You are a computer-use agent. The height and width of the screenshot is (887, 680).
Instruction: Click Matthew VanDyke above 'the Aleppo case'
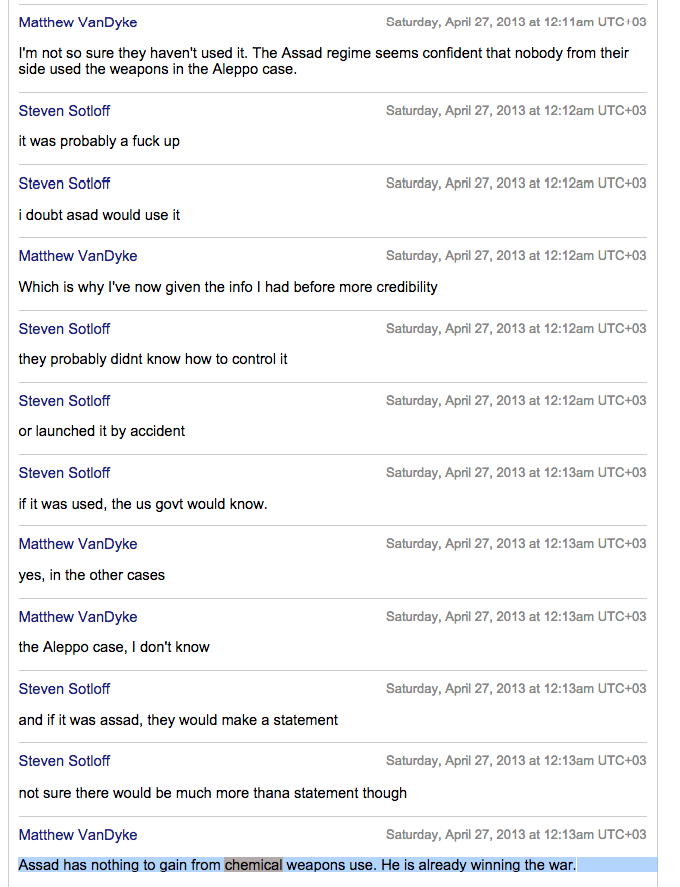click(x=78, y=617)
